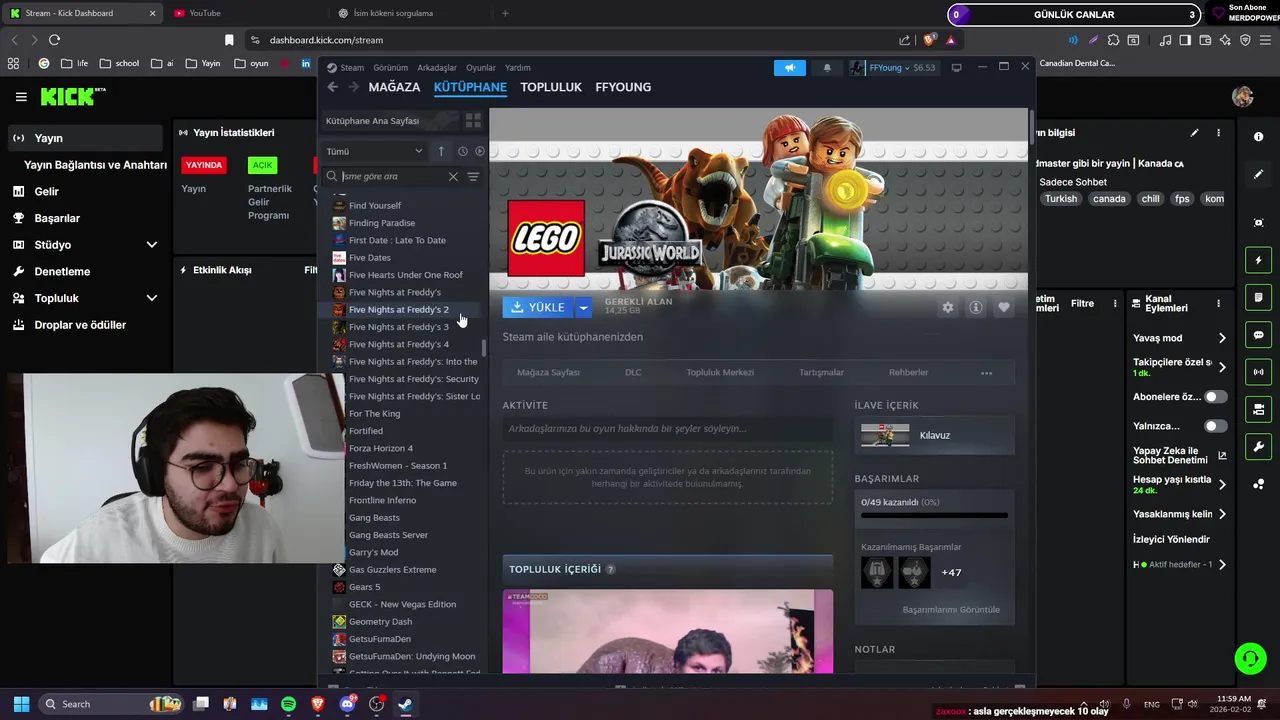Click Başarımlarımı Görüntüle button
The image size is (1280, 720).
point(951,609)
